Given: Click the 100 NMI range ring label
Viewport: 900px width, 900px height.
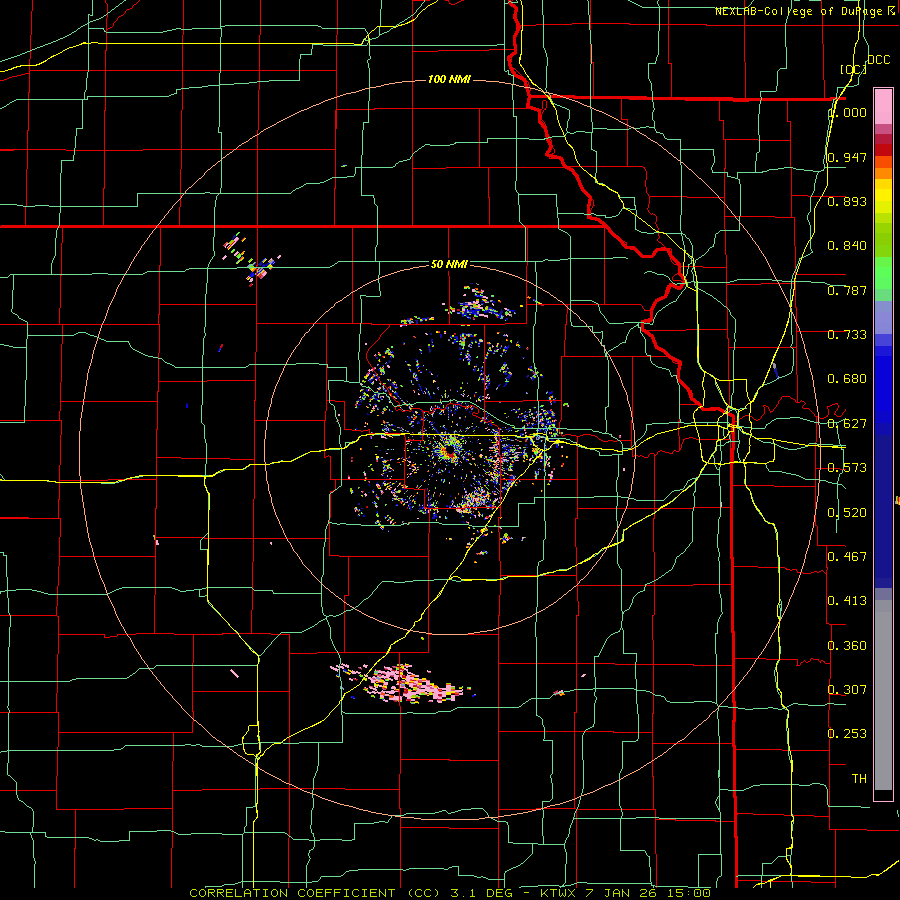Looking at the screenshot, I should [449, 79].
